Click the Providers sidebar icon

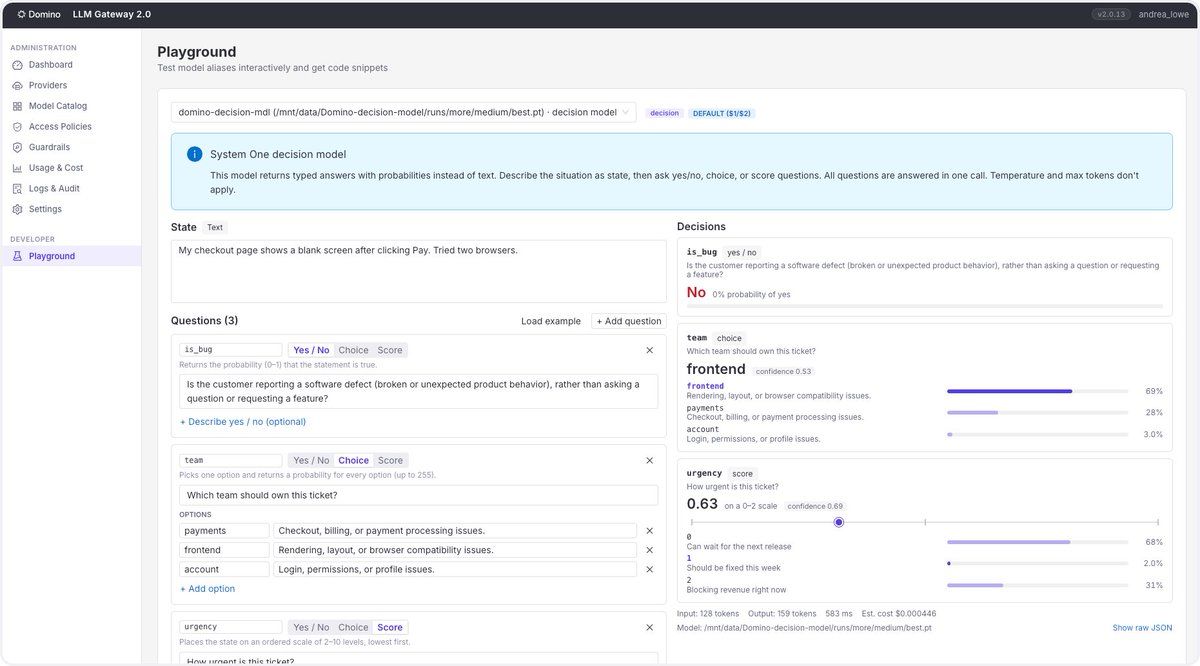point(18,85)
